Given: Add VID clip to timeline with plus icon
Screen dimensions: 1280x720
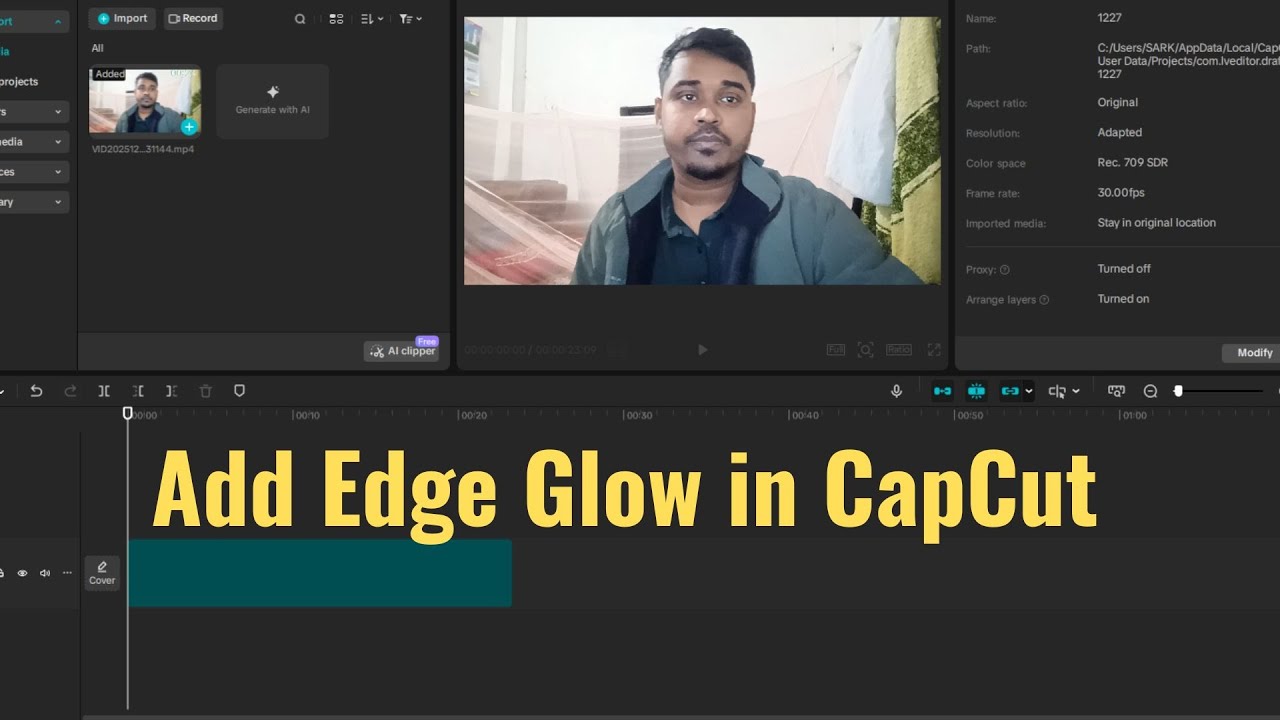Looking at the screenshot, I should 189,127.
